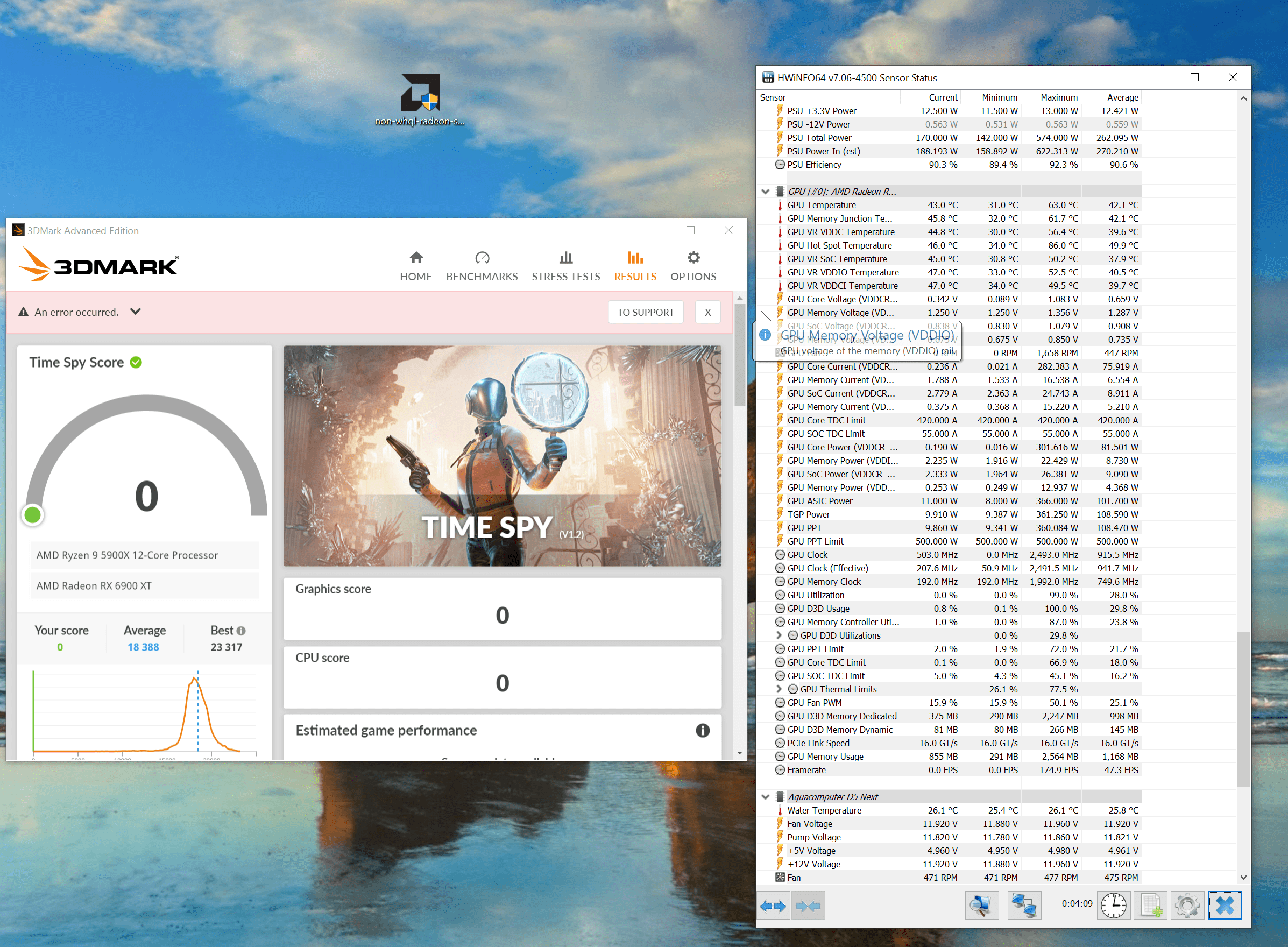Click the thermometer icon on GPU Temperature row
The width and height of the screenshot is (1288, 947).
click(780, 205)
